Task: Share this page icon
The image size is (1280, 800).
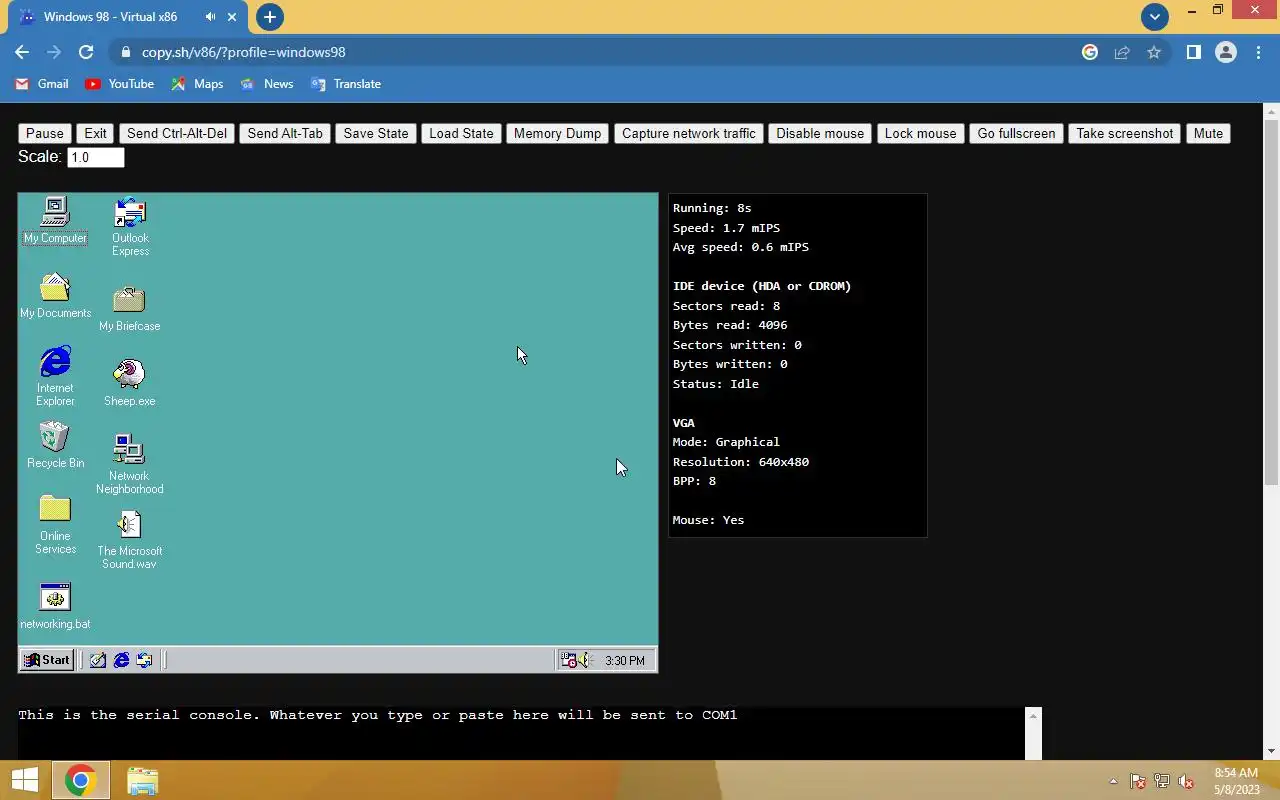Action: coord(1122,52)
